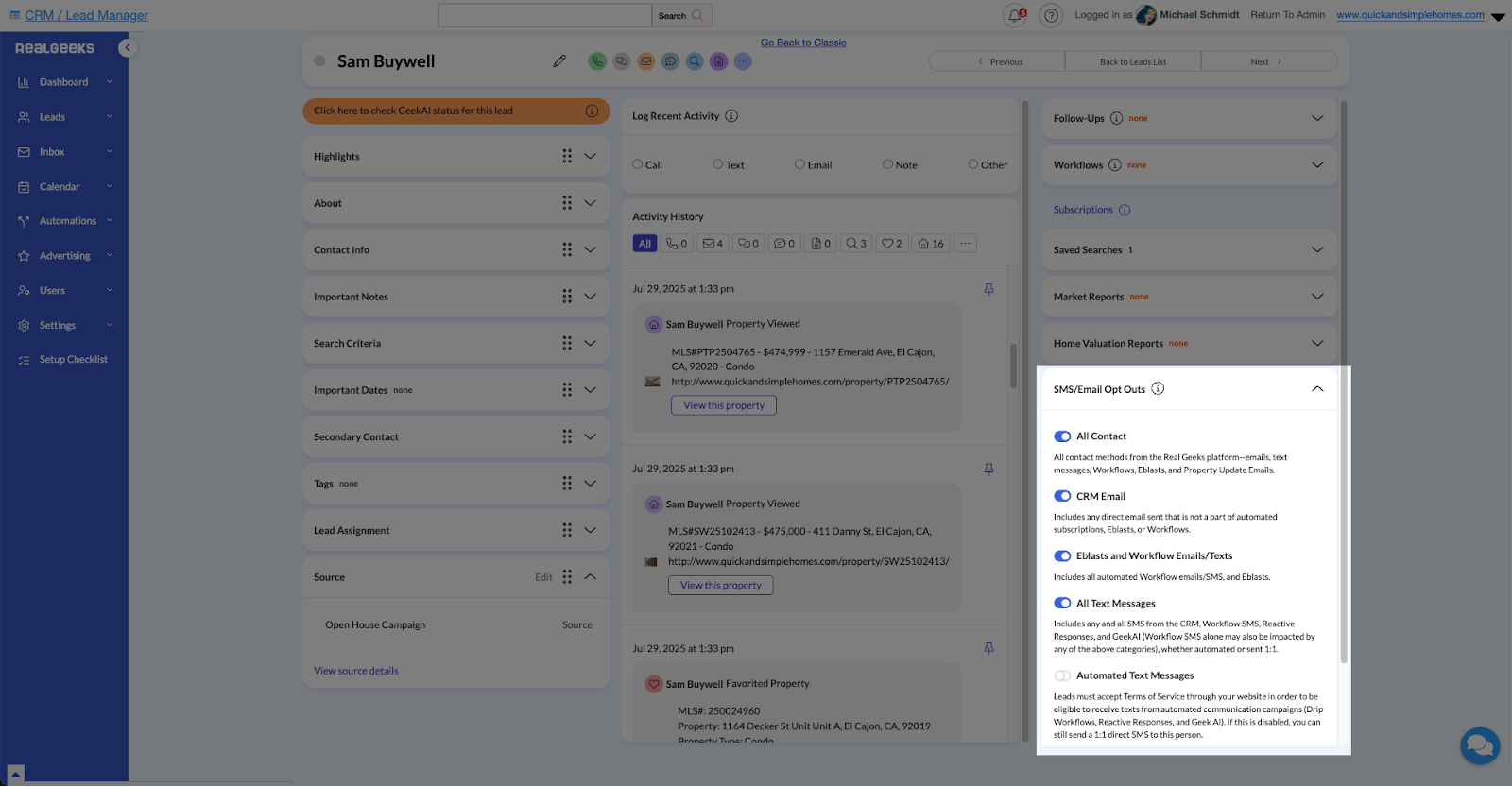The image size is (1512, 786).
Task: Pin the first Property Viewed activity
Action: 988,289
